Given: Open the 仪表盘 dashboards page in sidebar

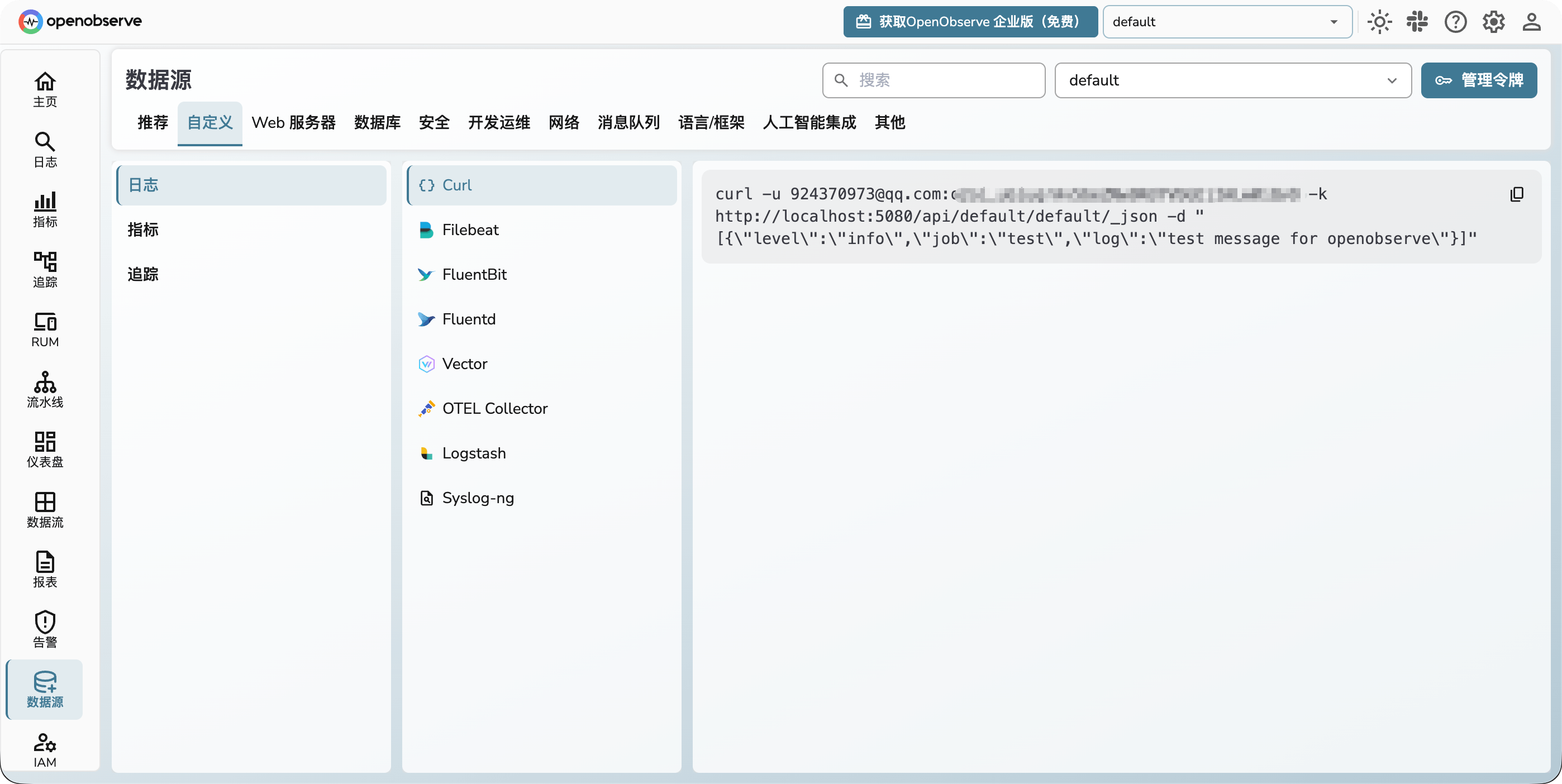Looking at the screenshot, I should click(x=45, y=450).
